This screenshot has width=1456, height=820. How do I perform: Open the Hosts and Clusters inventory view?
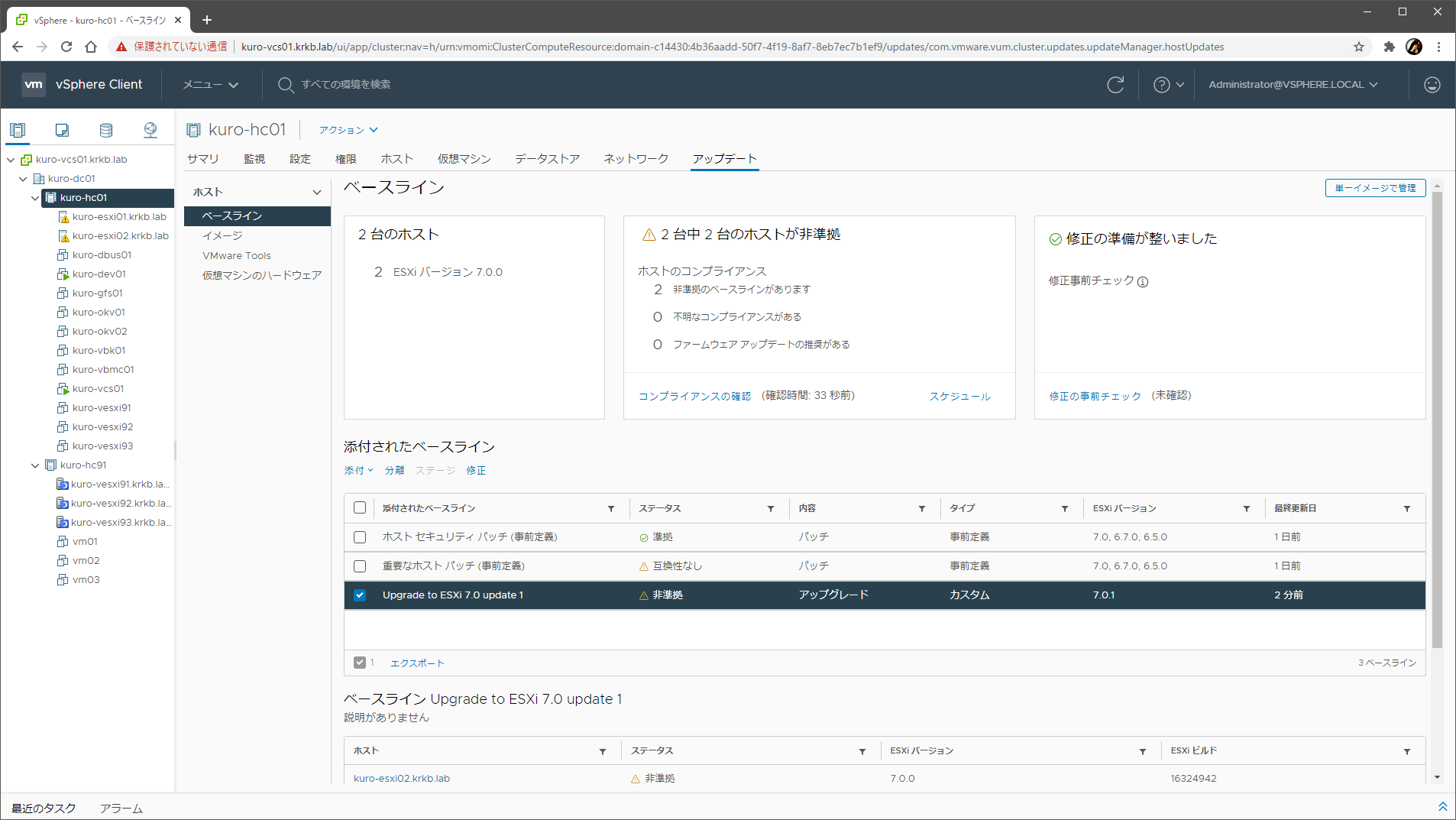point(18,130)
